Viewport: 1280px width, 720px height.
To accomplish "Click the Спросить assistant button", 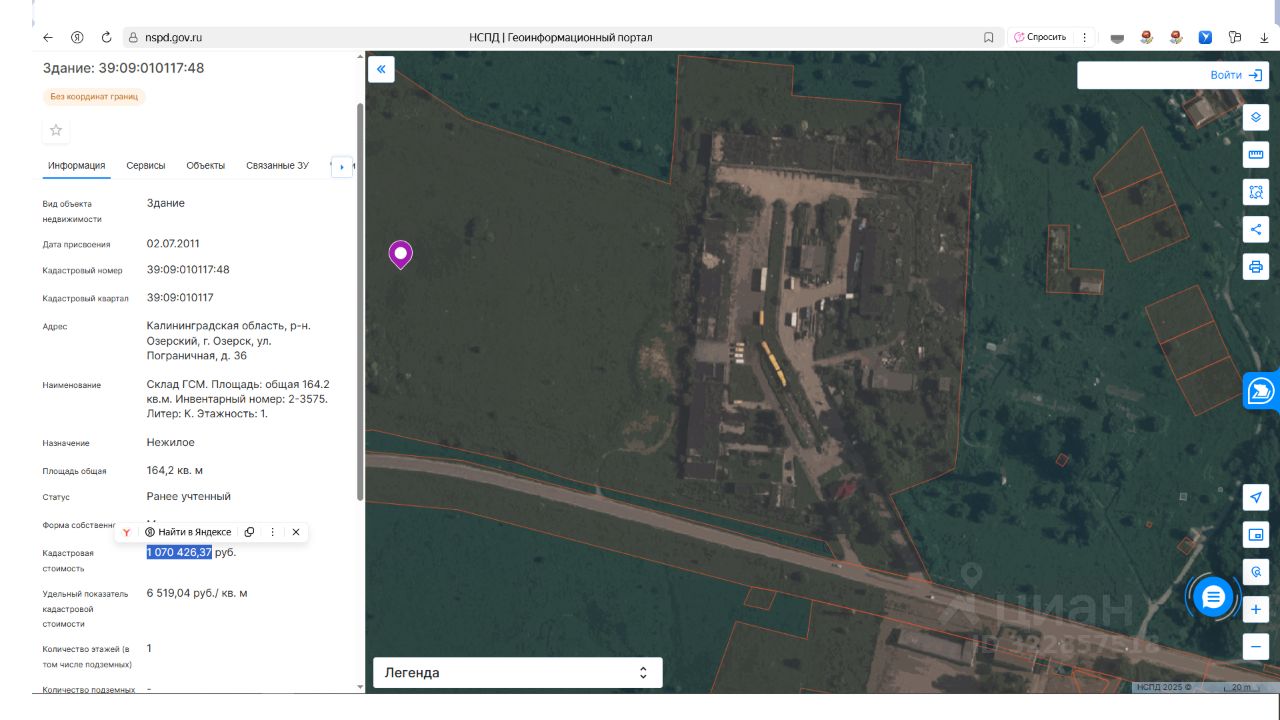I will point(1040,37).
